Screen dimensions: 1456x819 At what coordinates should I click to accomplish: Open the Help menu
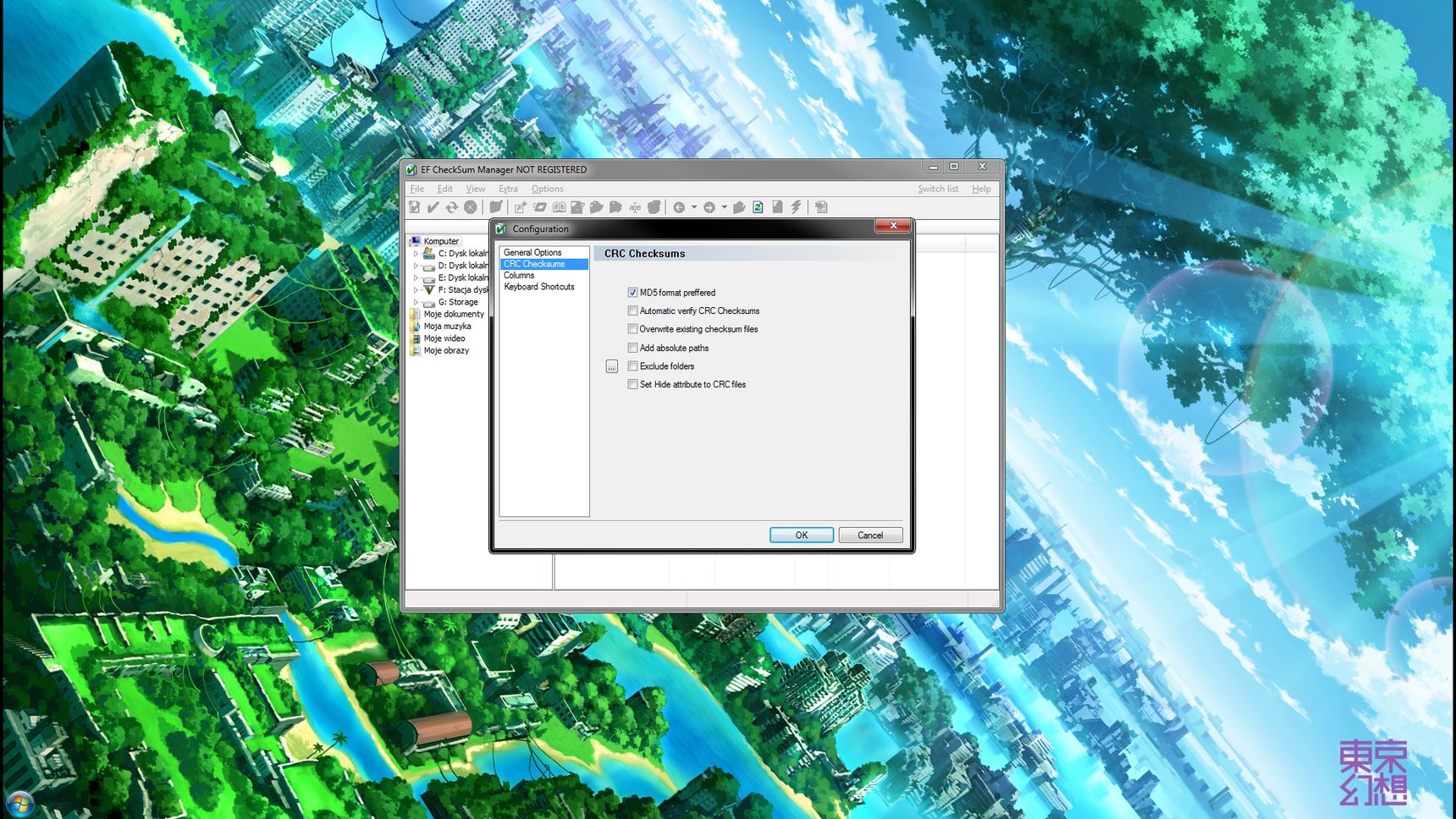[981, 189]
